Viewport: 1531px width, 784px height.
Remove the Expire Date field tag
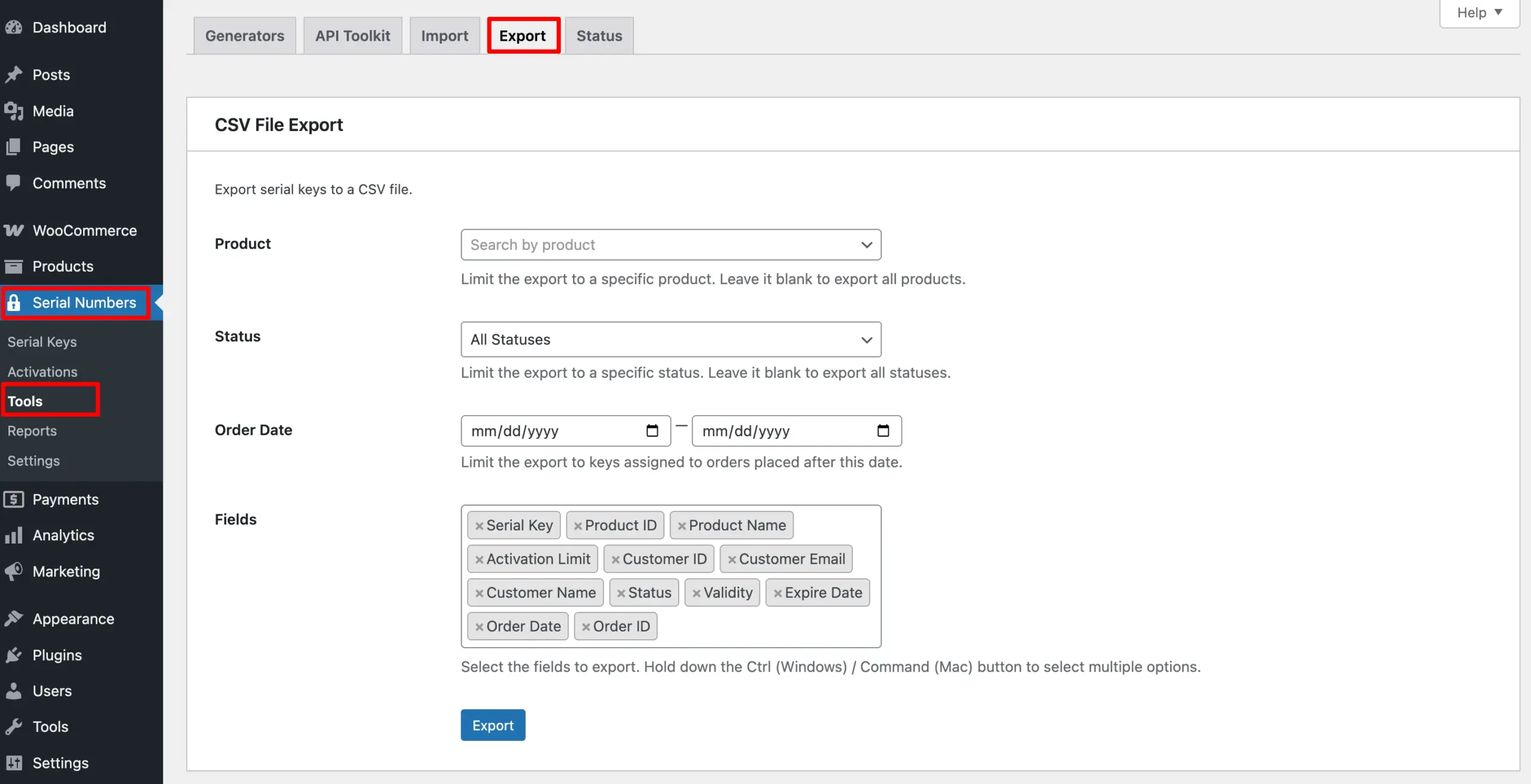tap(777, 593)
